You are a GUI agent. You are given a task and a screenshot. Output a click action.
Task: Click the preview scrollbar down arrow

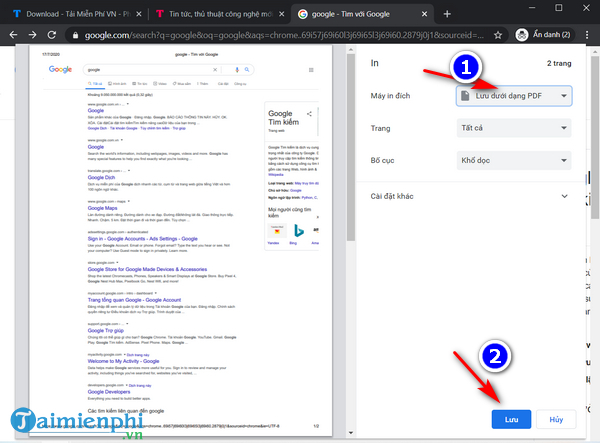[351, 433]
